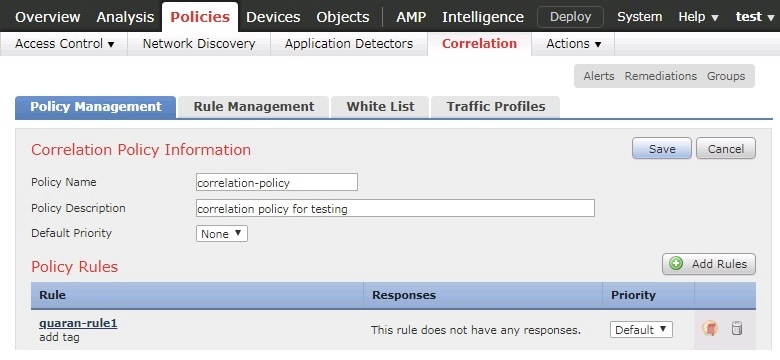This screenshot has height=360, width=780.
Task: Go to the Remediations link
Action: 661,76
